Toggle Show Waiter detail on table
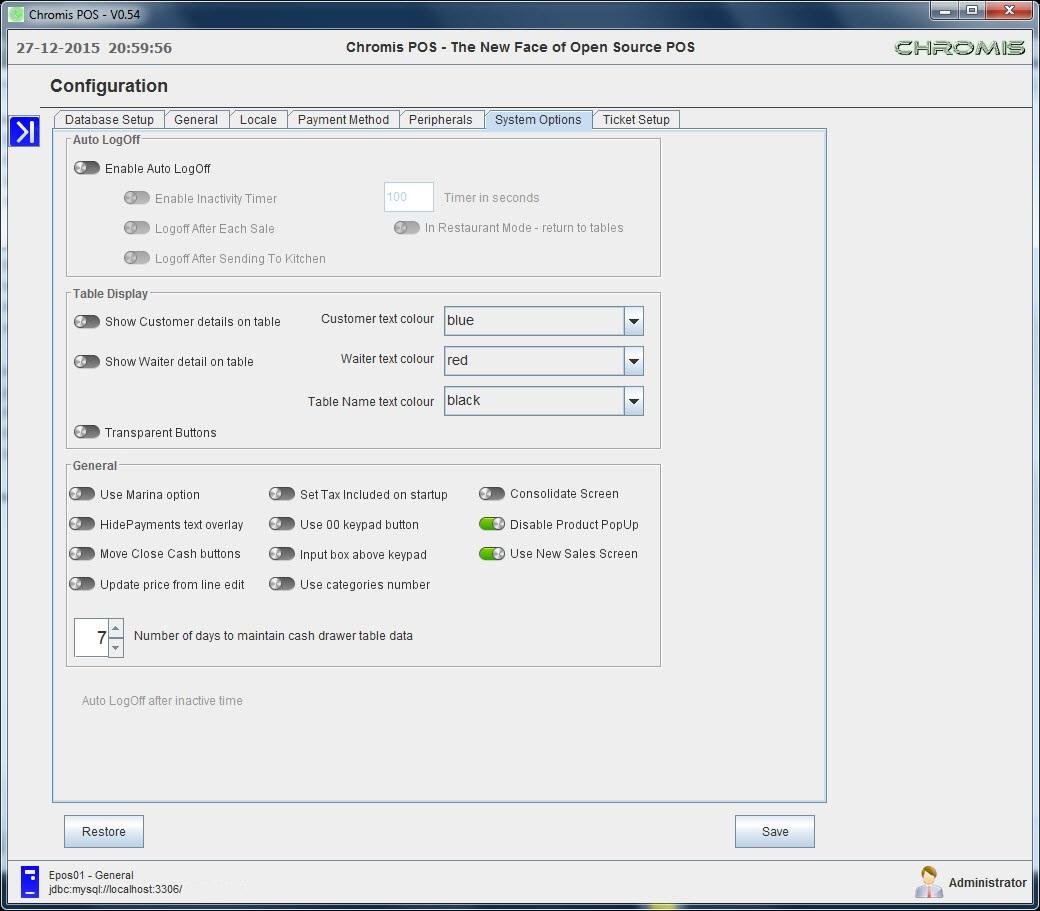Image resolution: width=1040 pixels, height=911 pixels. [87, 361]
